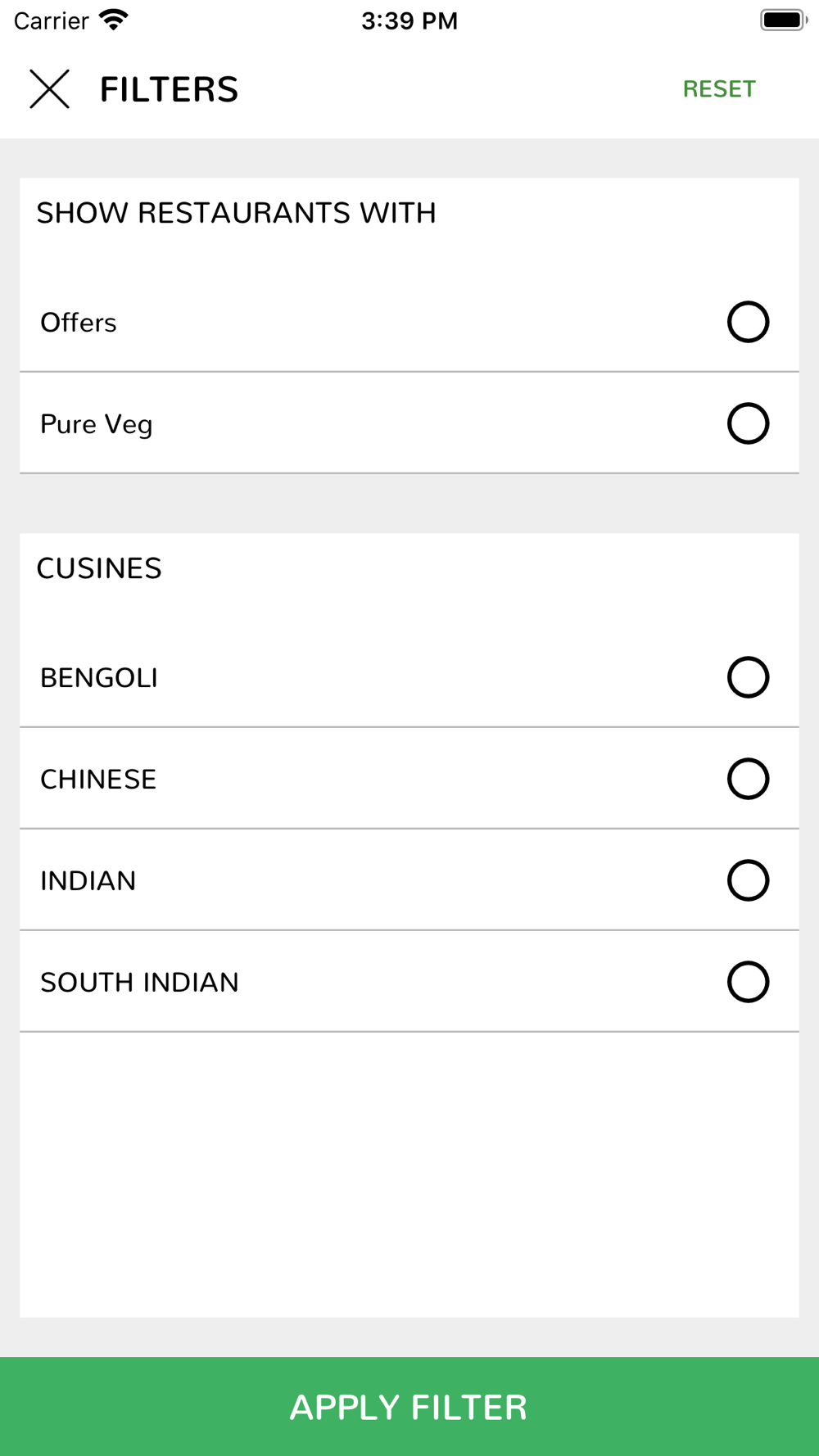Tap the SOUTH INDIAN row text

(139, 983)
